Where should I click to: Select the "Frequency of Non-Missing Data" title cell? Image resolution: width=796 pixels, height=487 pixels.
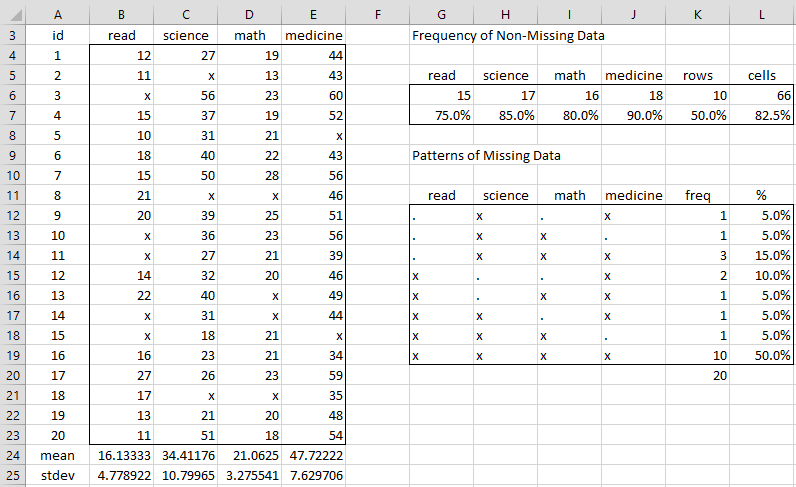[x=502, y=36]
